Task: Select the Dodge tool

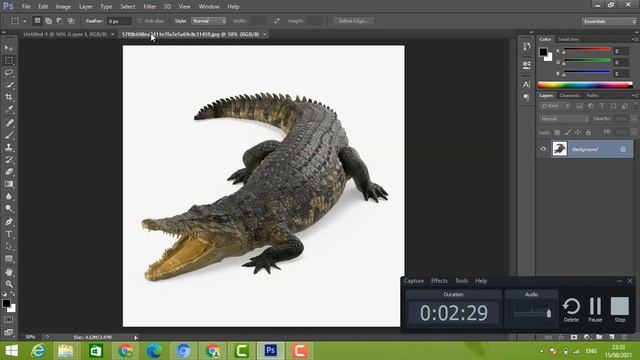Action: click(9, 209)
